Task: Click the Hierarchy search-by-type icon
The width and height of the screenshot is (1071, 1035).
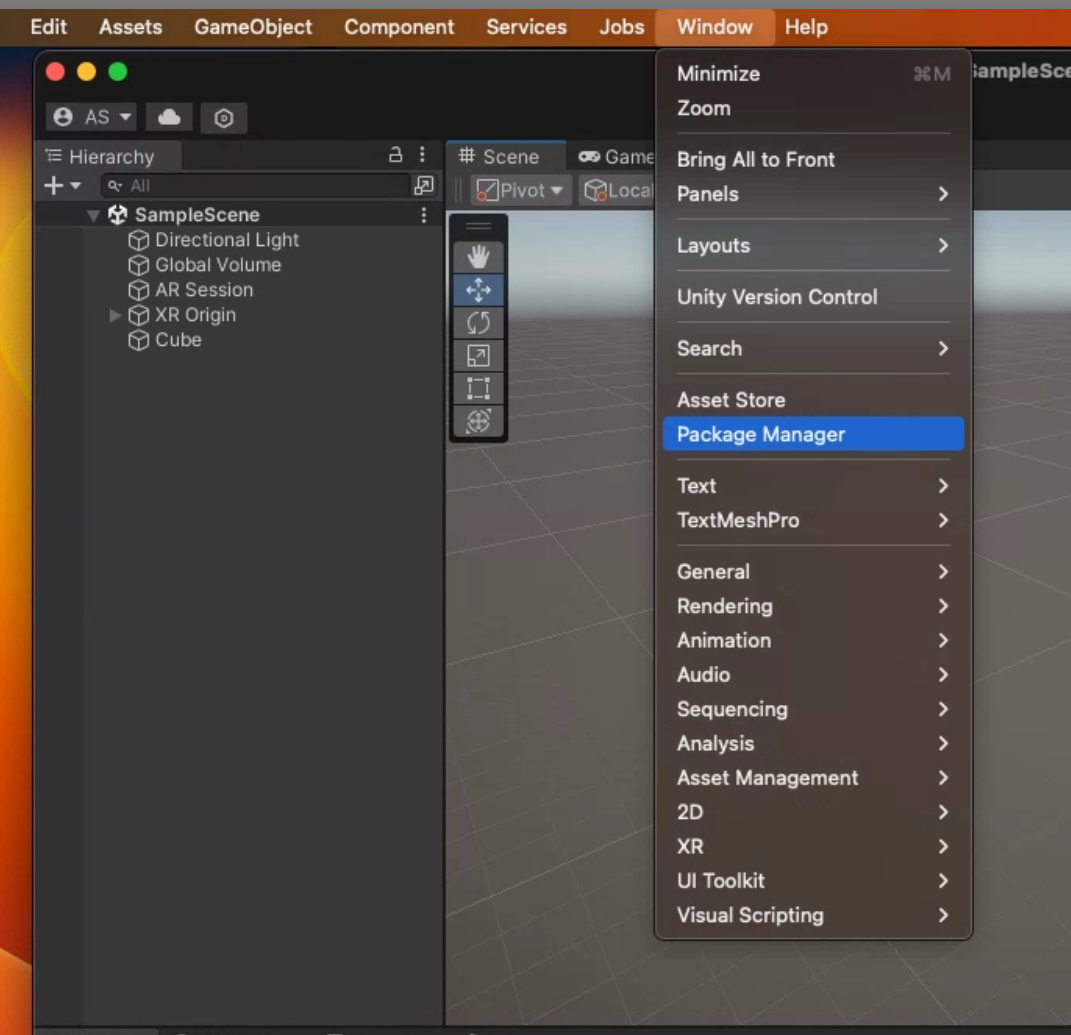Action: [x=424, y=185]
